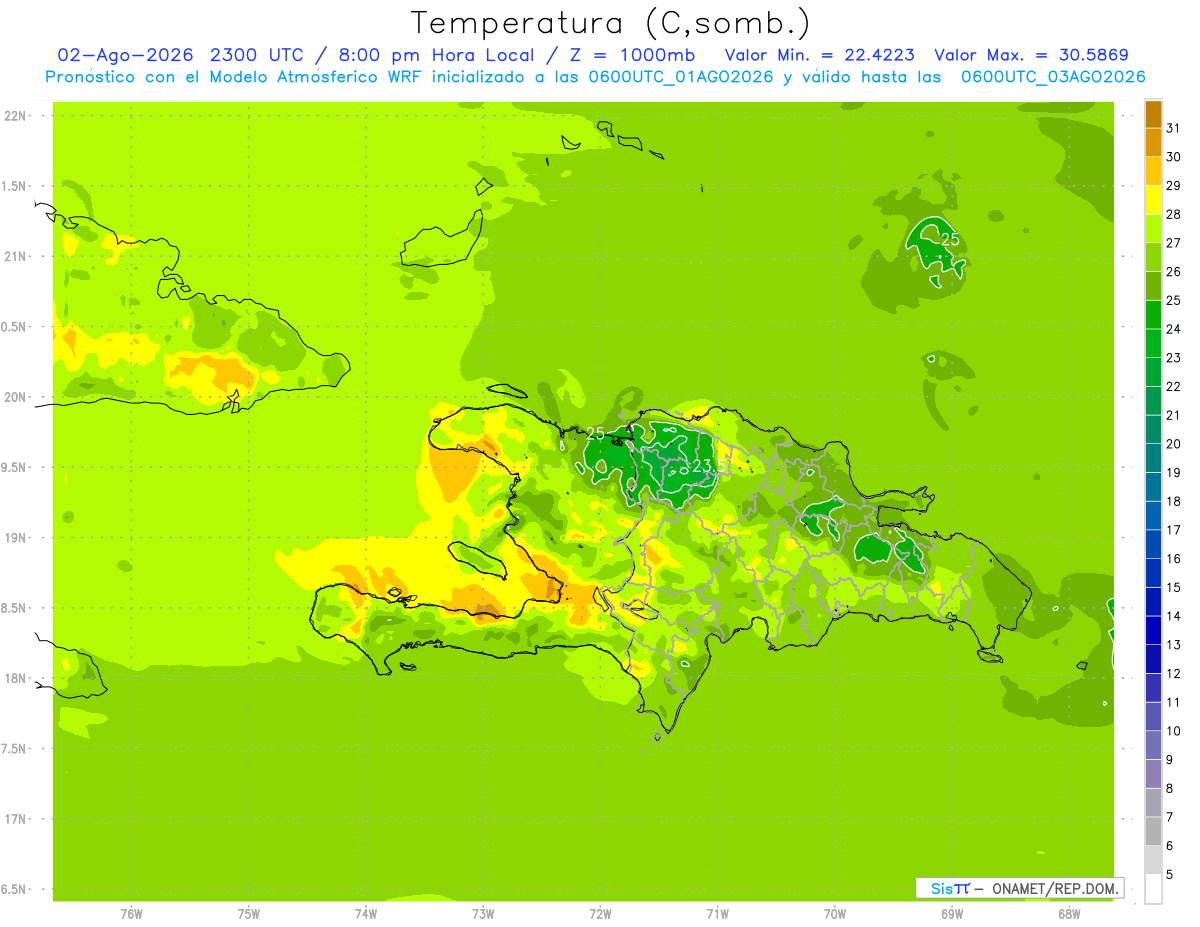The height and width of the screenshot is (927, 1200).
Task: Click the '23.5' contour label on the map
Action: 707,466
